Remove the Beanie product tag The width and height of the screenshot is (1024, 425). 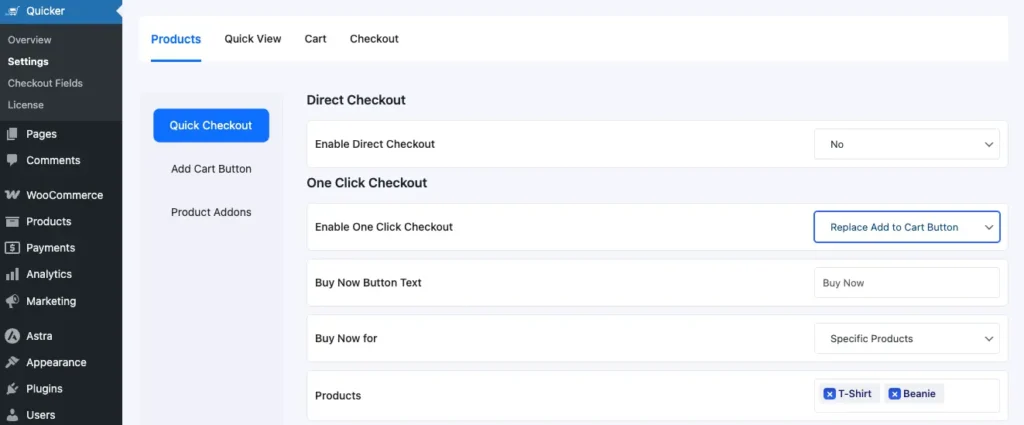(x=894, y=394)
